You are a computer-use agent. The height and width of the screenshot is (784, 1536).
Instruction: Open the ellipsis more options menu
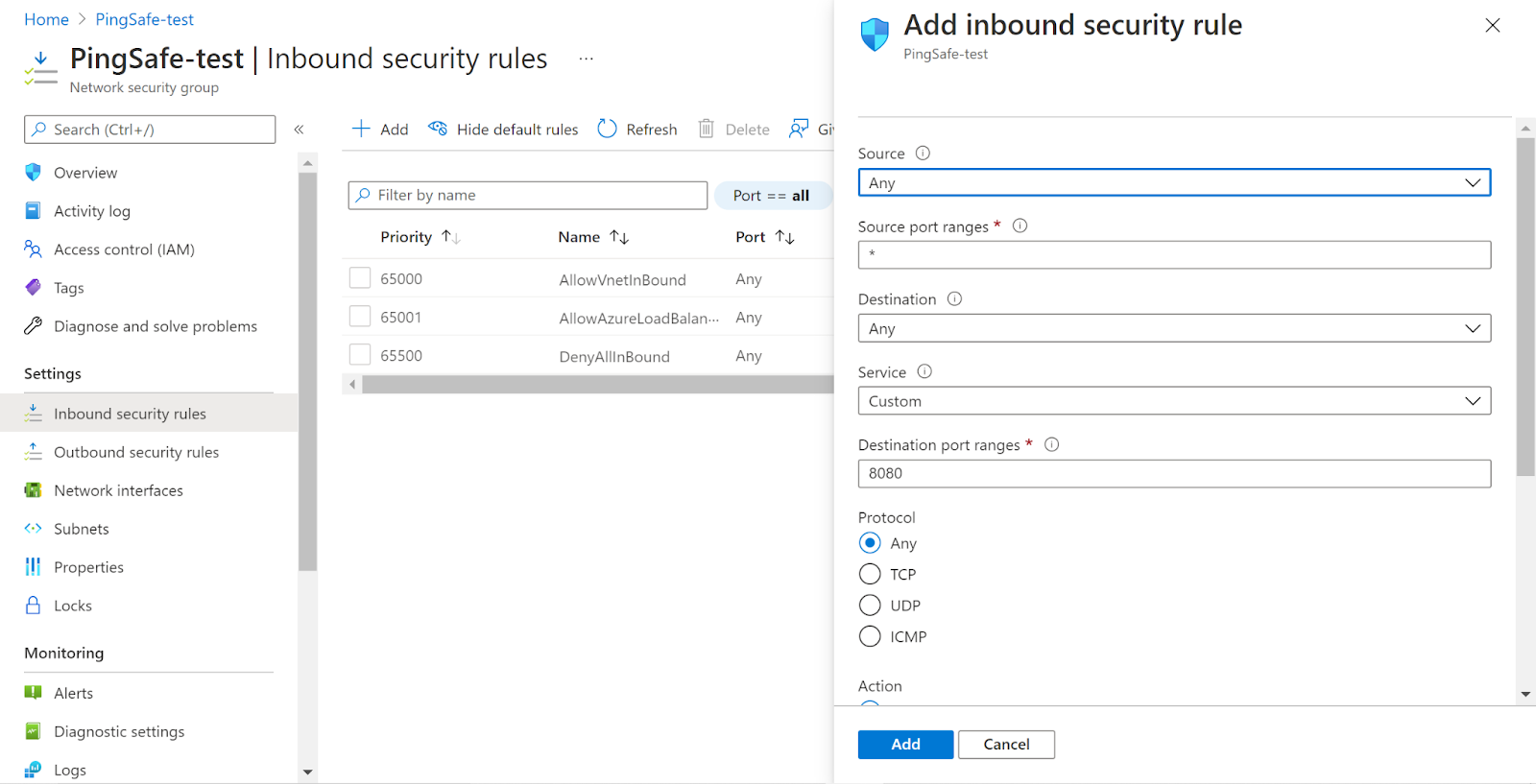point(586,59)
